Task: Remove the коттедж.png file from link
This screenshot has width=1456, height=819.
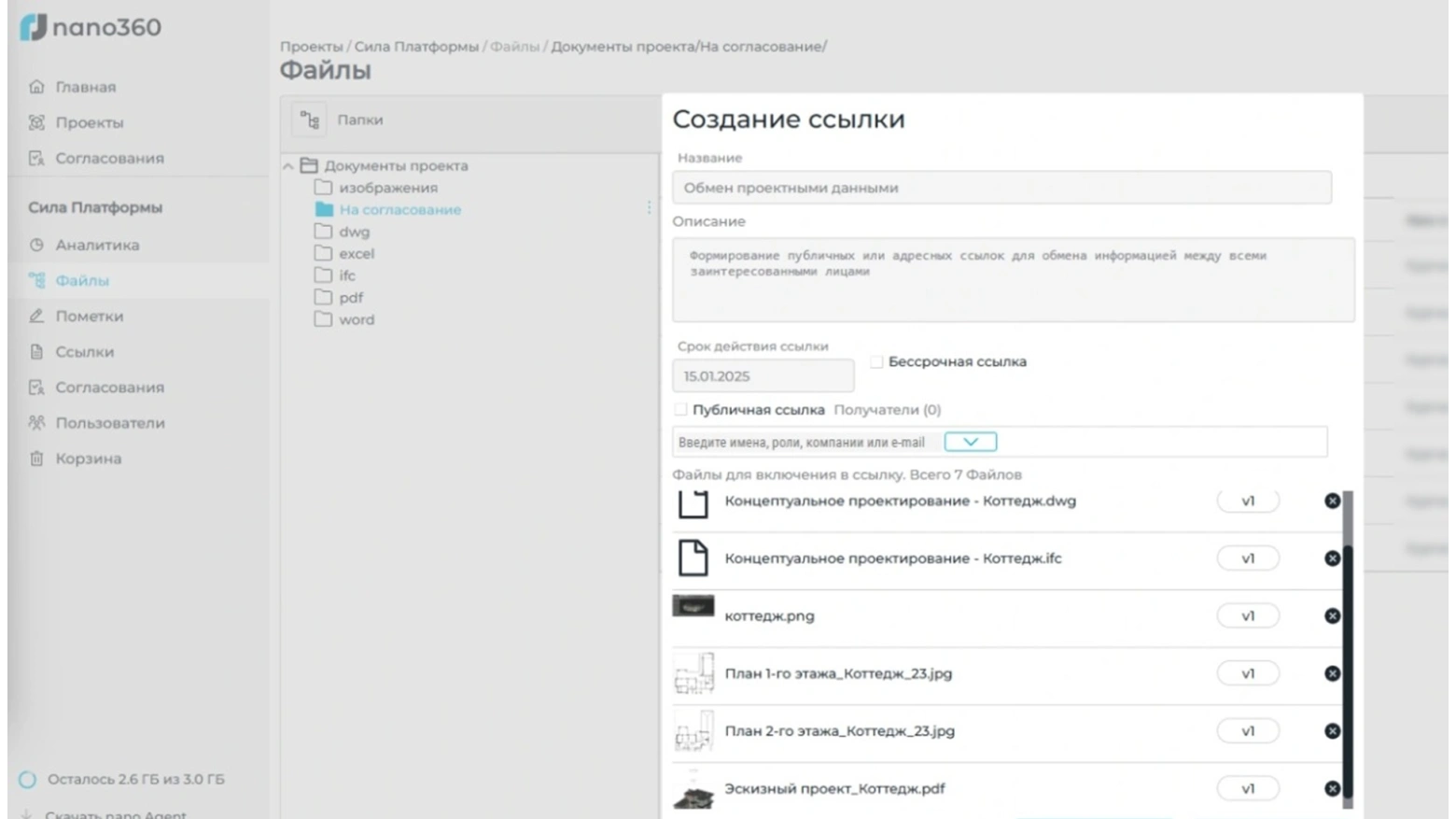Action: pyautogui.click(x=1332, y=616)
